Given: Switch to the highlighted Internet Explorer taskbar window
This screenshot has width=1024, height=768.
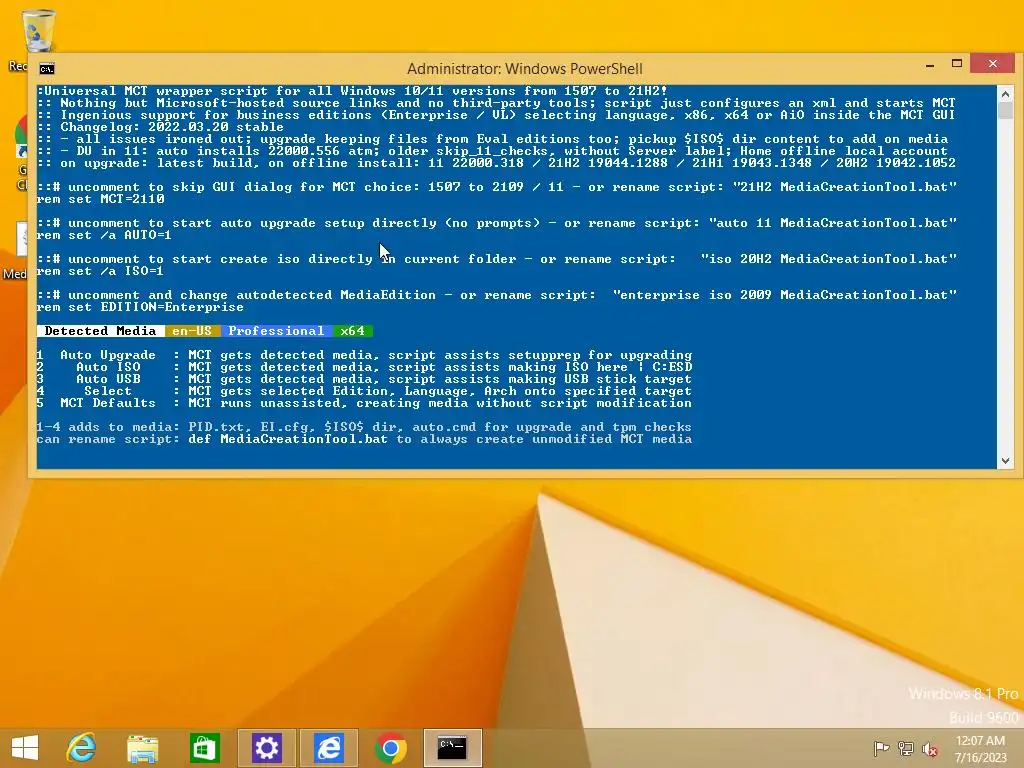Looking at the screenshot, I should click(x=328, y=748).
